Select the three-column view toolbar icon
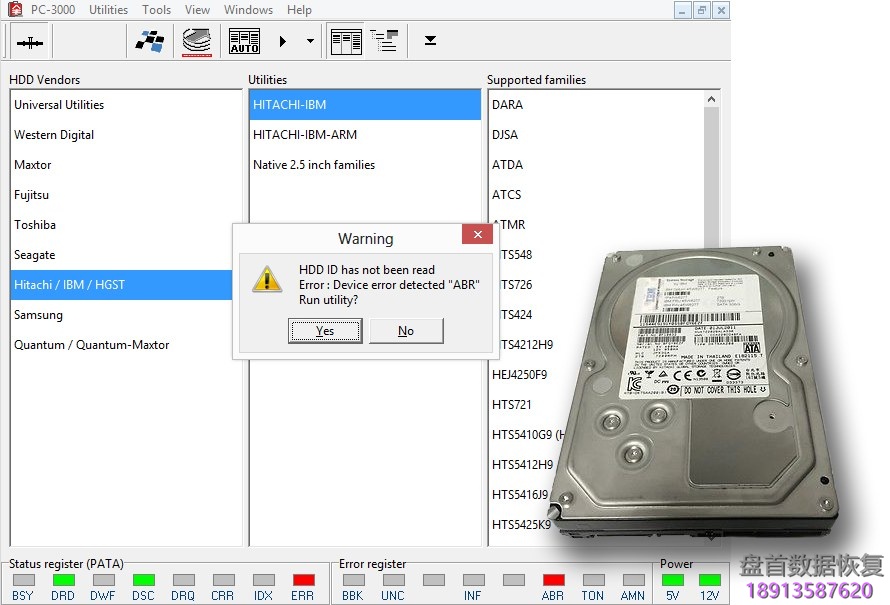Image resolution: width=890 pixels, height=605 pixels. (x=346, y=42)
